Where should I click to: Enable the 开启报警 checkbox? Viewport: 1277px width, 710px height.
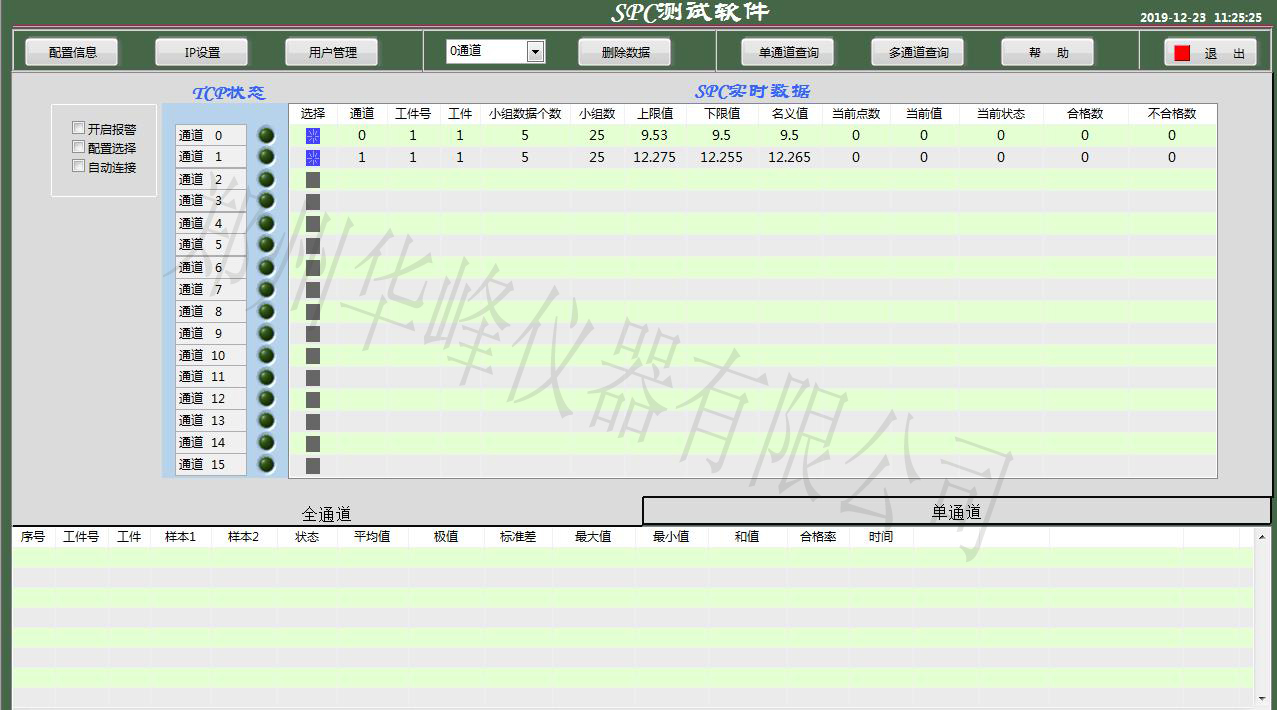point(79,128)
